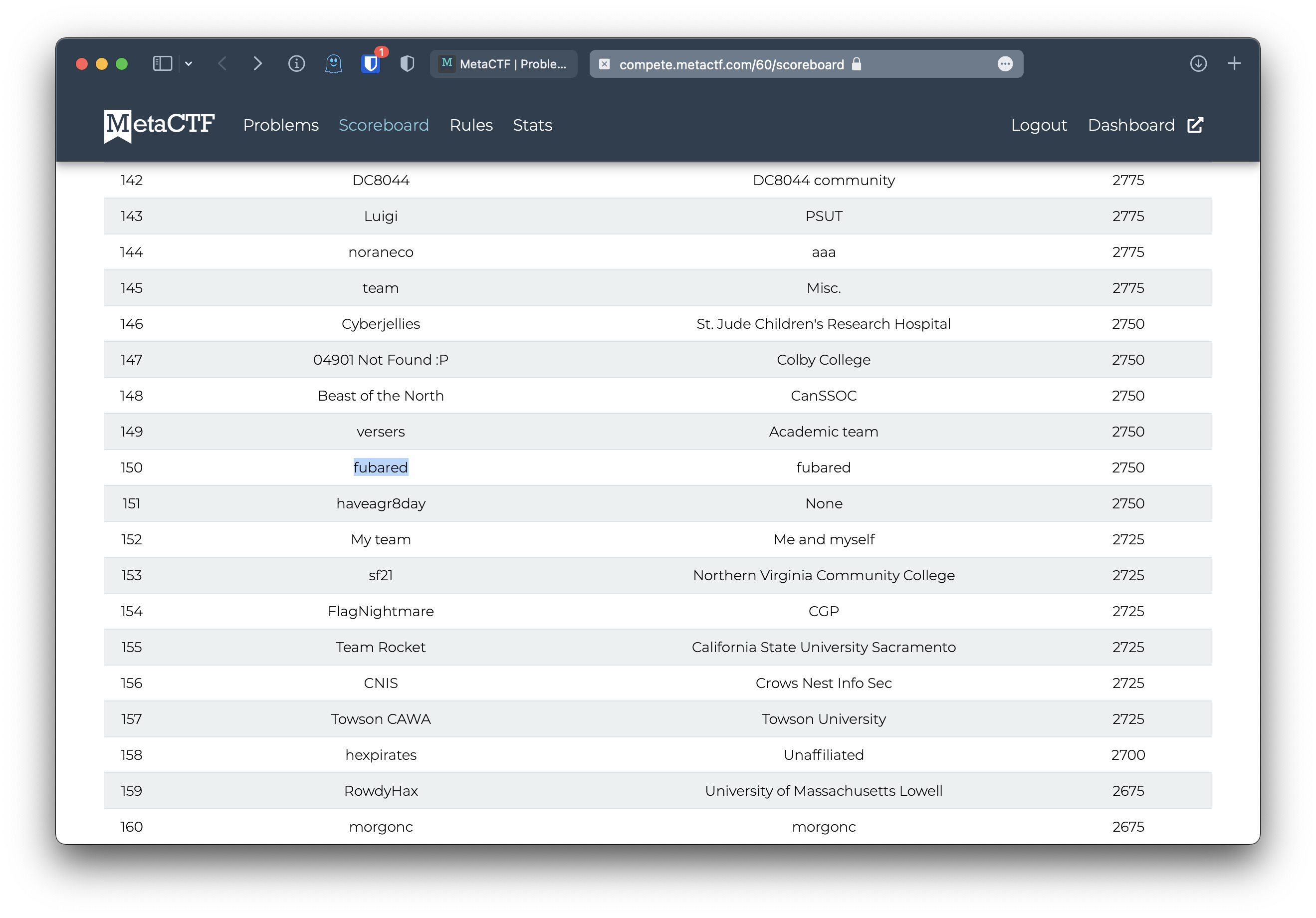Click Cyberjellies team name

pos(381,324)
